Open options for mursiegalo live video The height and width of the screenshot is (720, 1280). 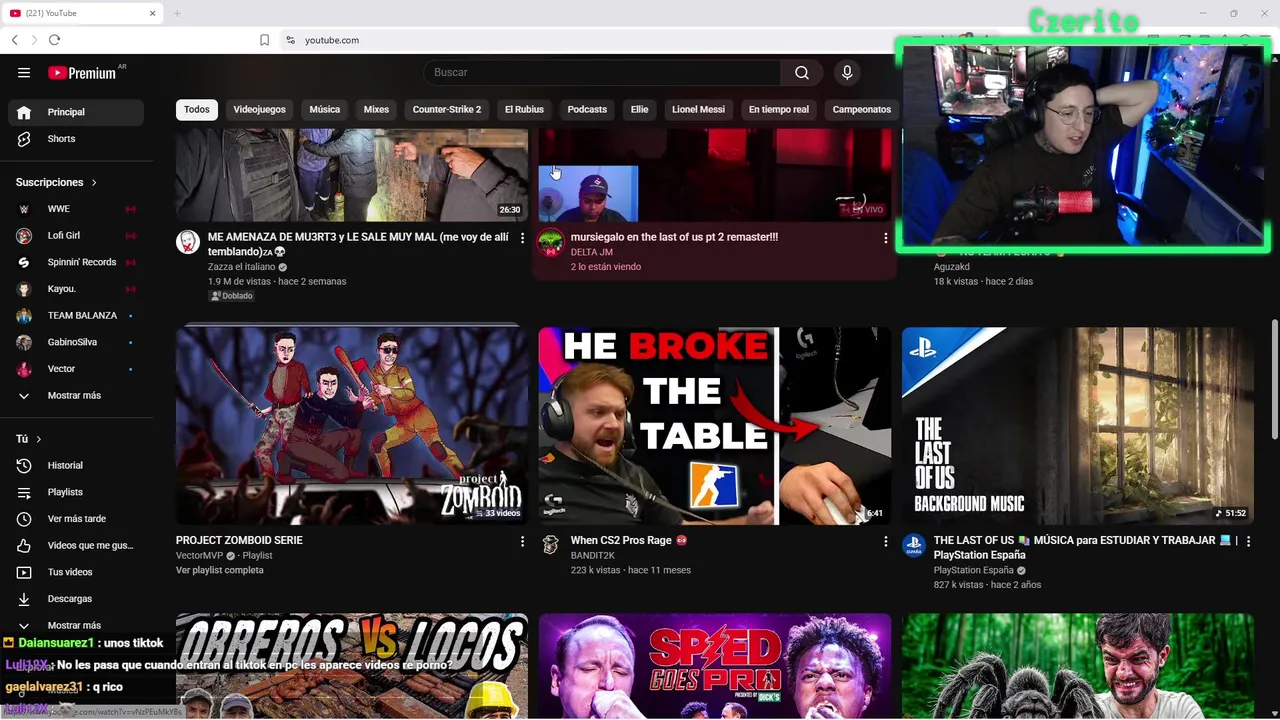(885, 238)
